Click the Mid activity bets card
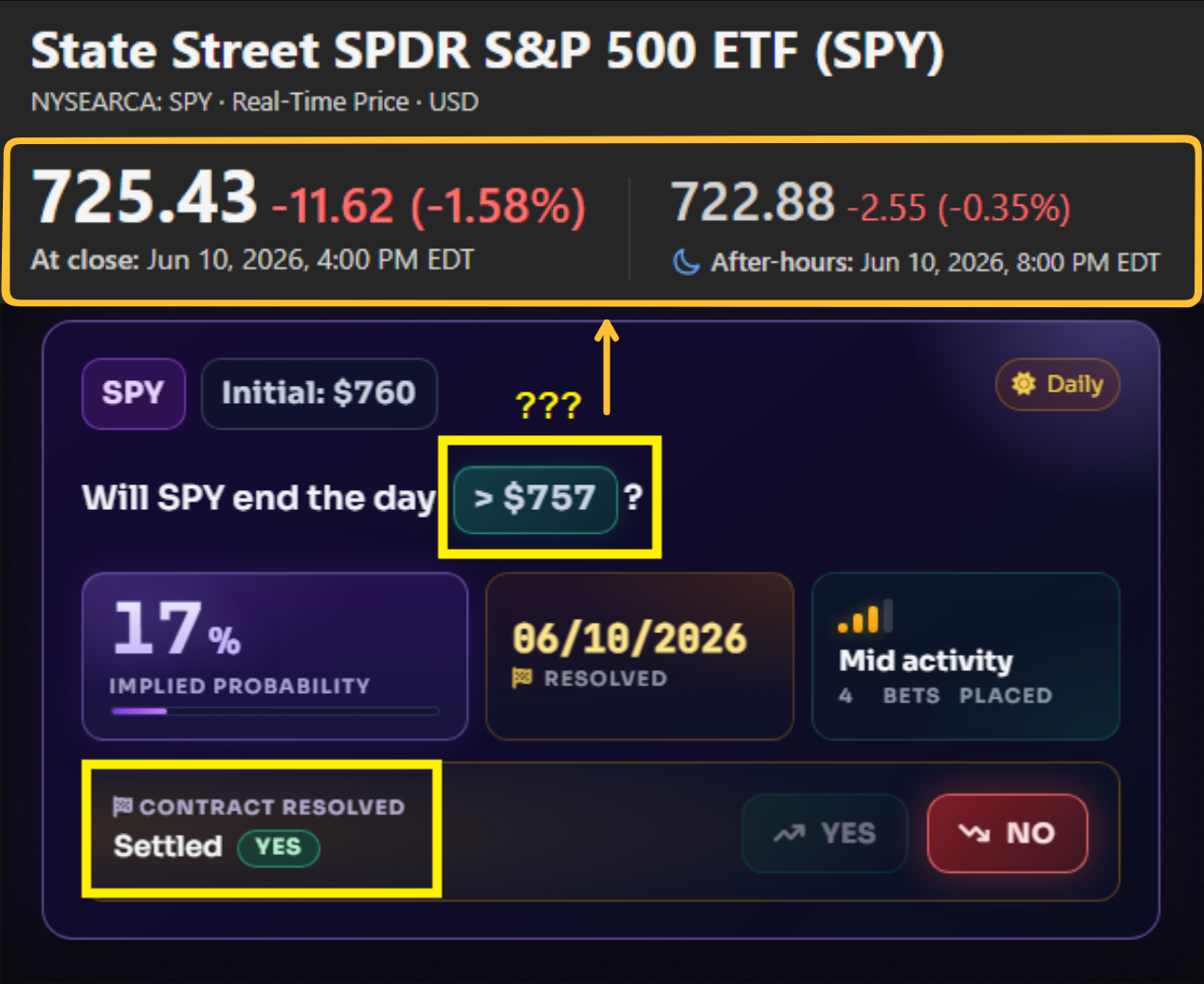This screenshot has height=984, width=1204. pyautogui.click(x=966, y=656)
